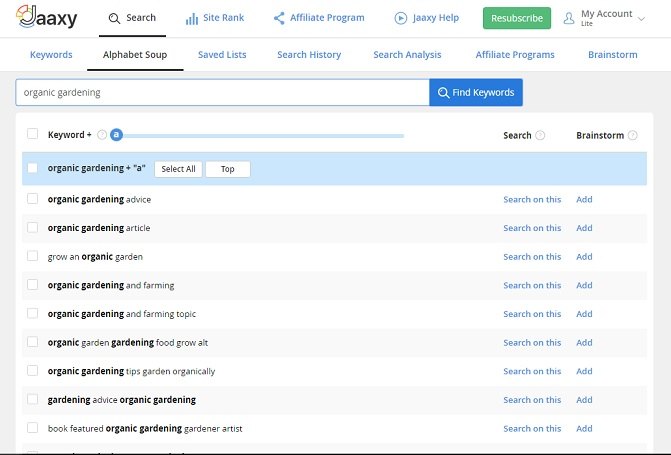The height and width of the screenshot is (455, 671).
Task: Add organic gardening and farming topic to Brainstorm
Action: pos(584,314)
